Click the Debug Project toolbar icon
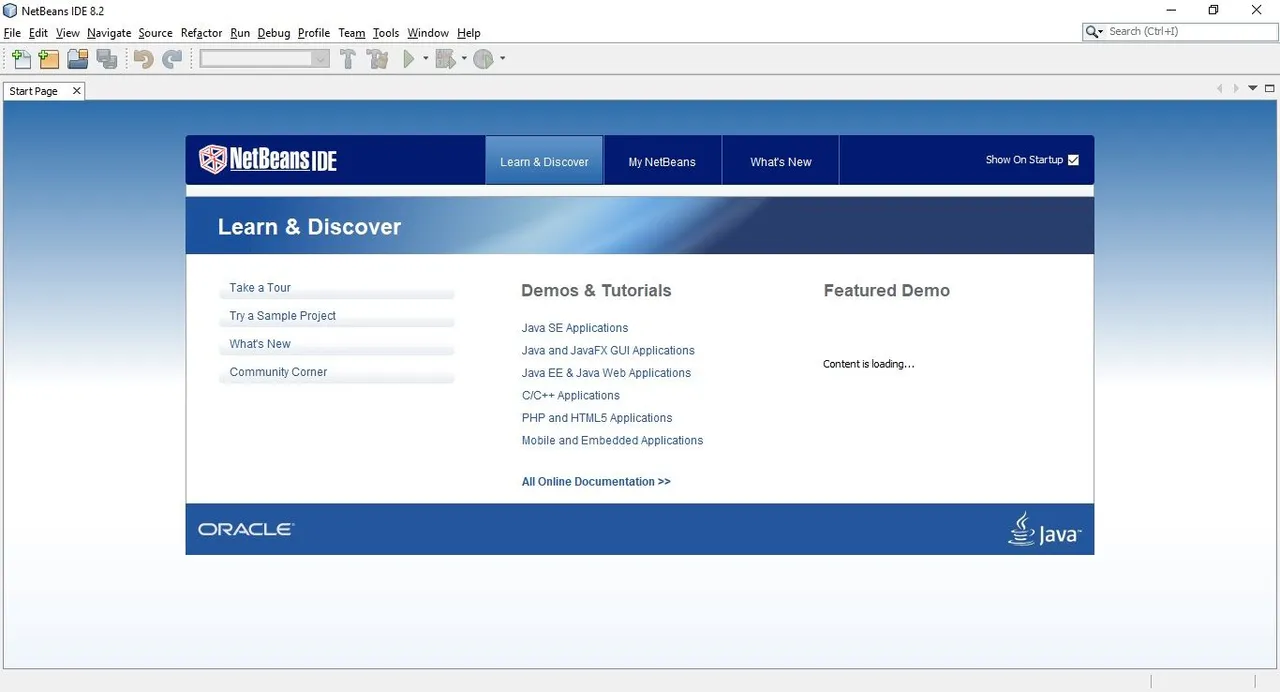 tap(445, 59)
